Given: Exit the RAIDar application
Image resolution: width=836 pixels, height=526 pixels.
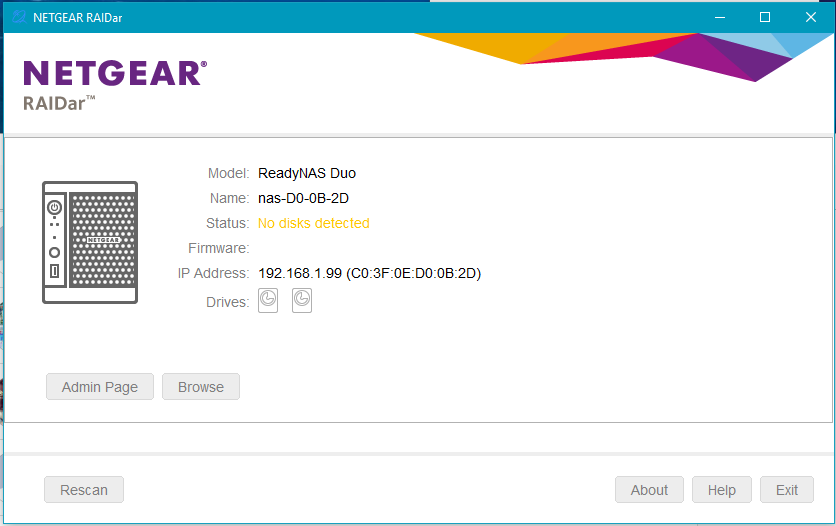Looking at the screenshot, I should click(x=787, y=490).
